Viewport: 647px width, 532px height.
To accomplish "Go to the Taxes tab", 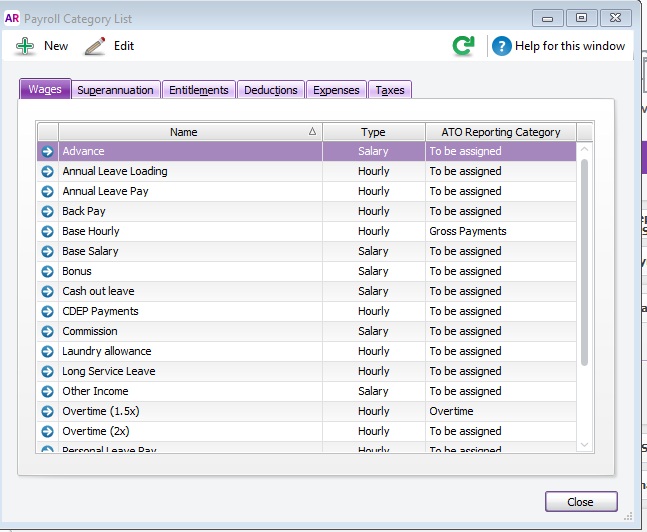I will (389, 90).
